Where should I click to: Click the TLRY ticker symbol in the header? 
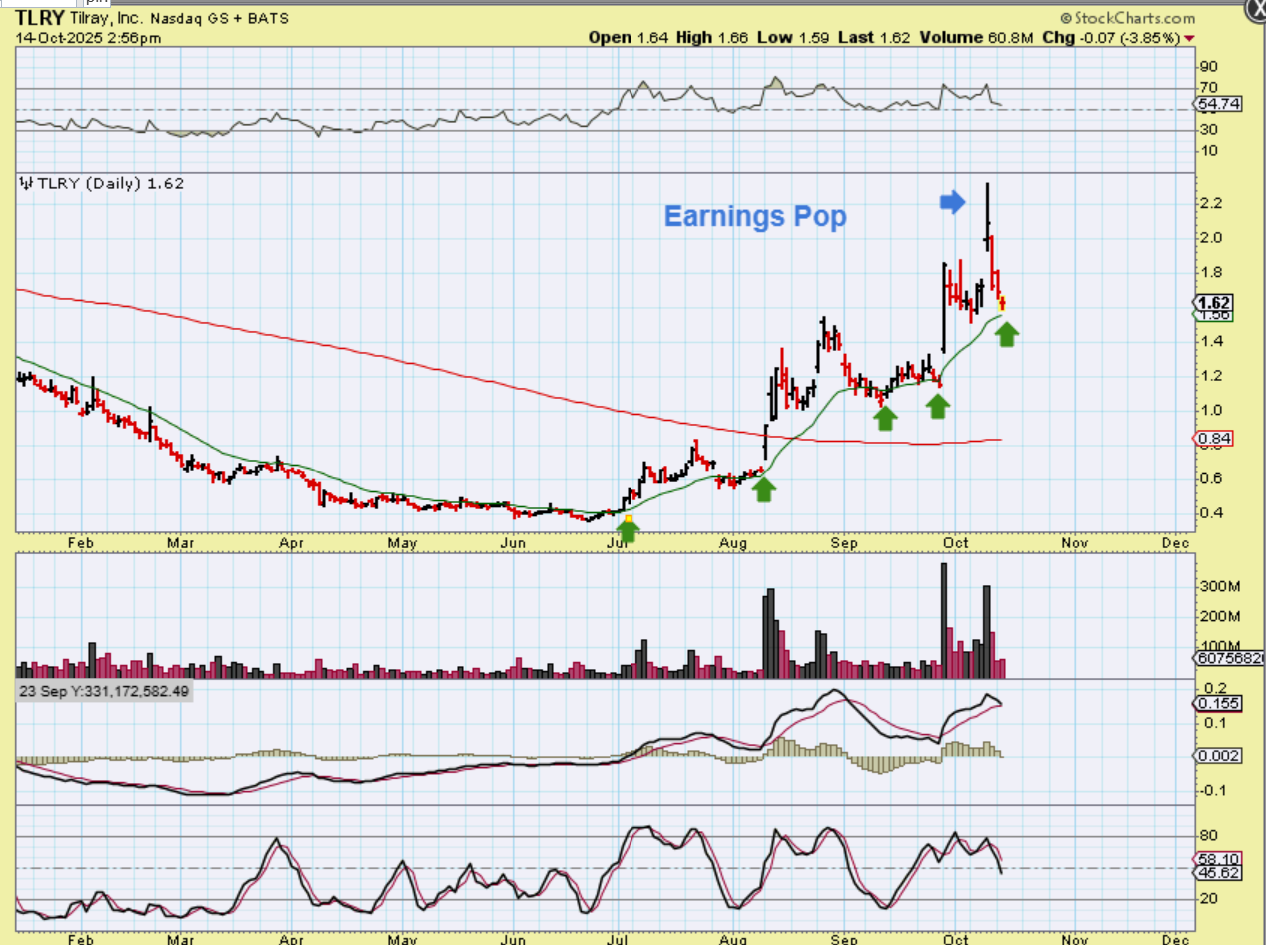tap(40, 18)
